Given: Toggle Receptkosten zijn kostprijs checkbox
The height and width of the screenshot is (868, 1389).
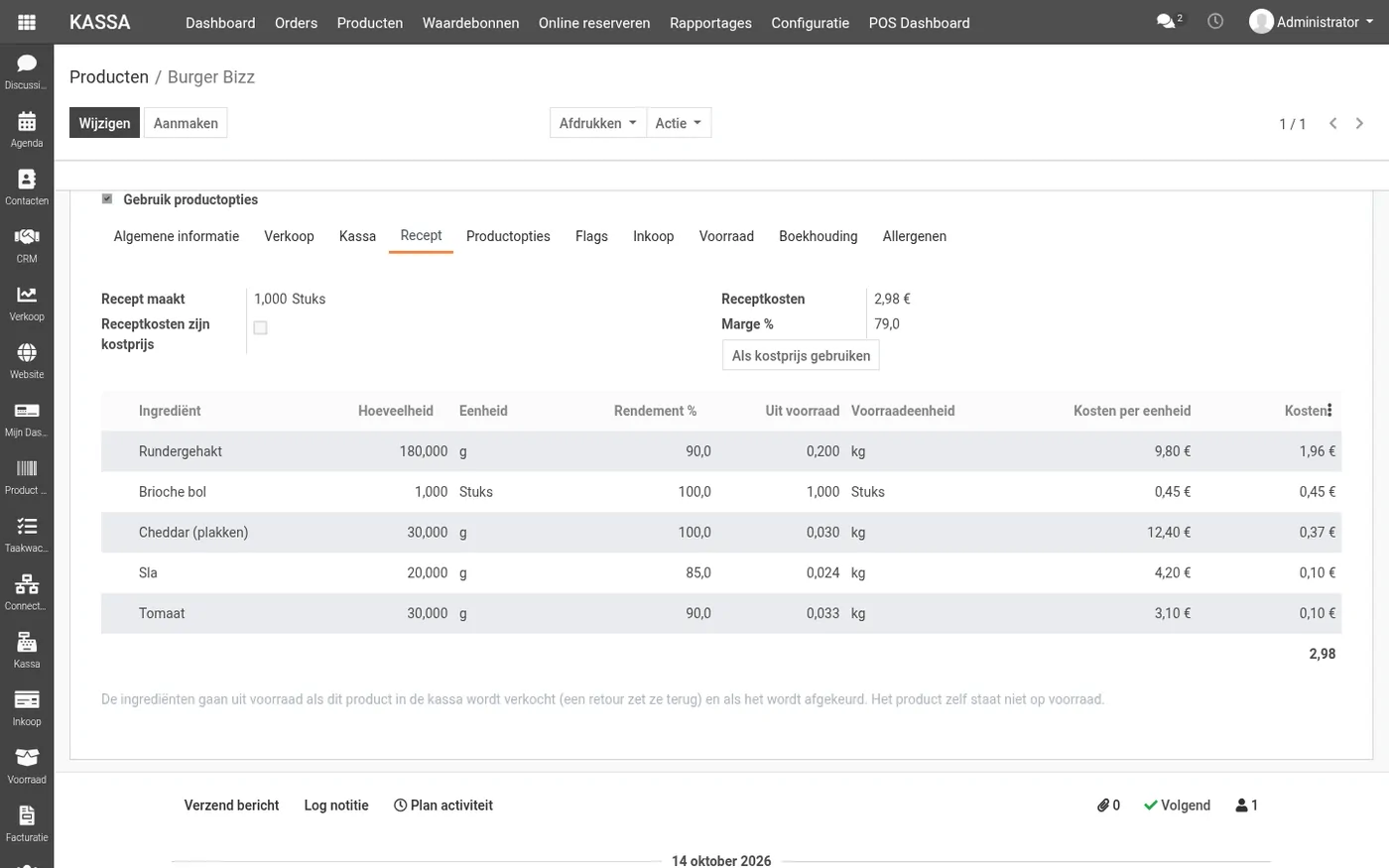Looking at the screenshot, I should 260,327.
